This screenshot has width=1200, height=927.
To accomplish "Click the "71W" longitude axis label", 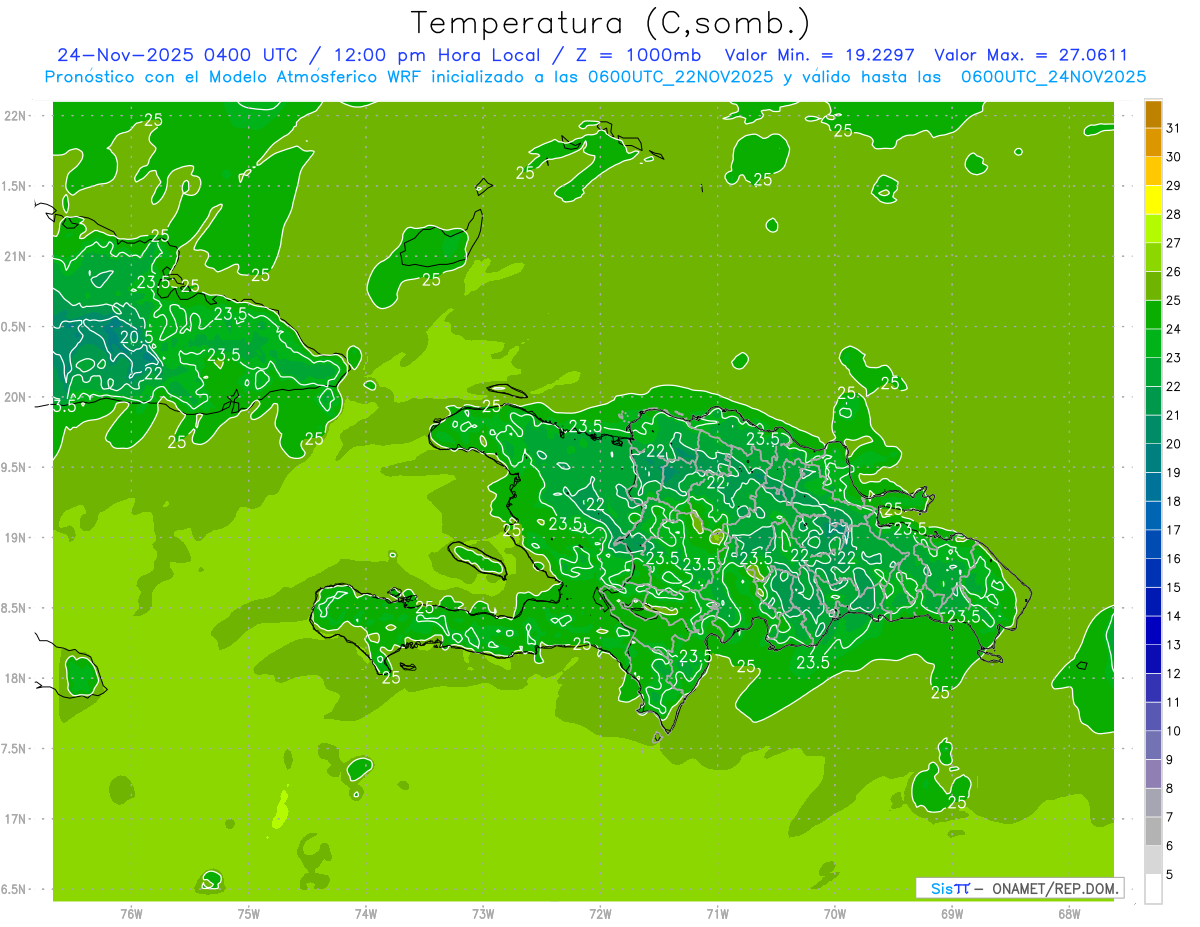I will click(x=717, y=914).
